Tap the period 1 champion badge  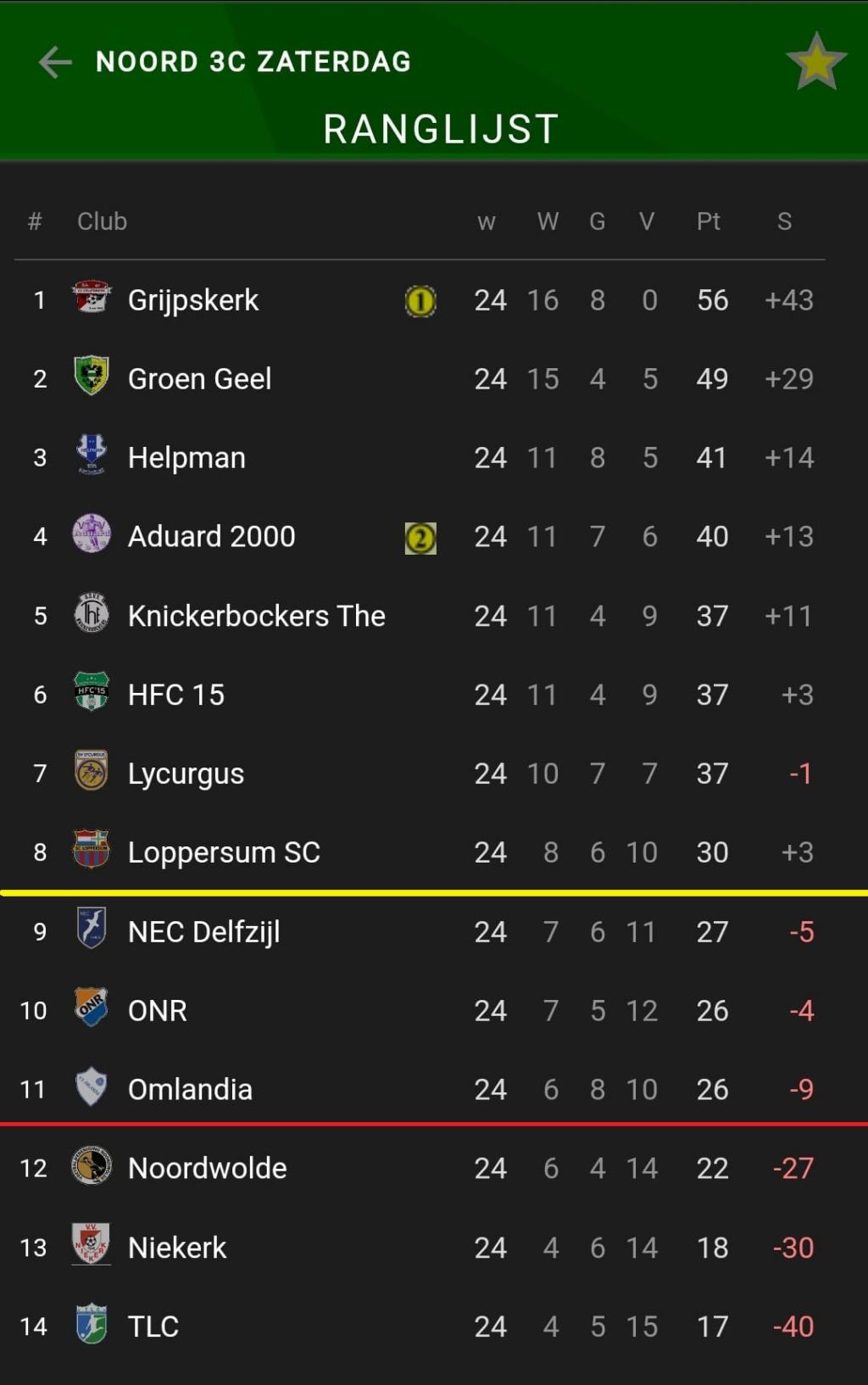[x=420, y=301]
